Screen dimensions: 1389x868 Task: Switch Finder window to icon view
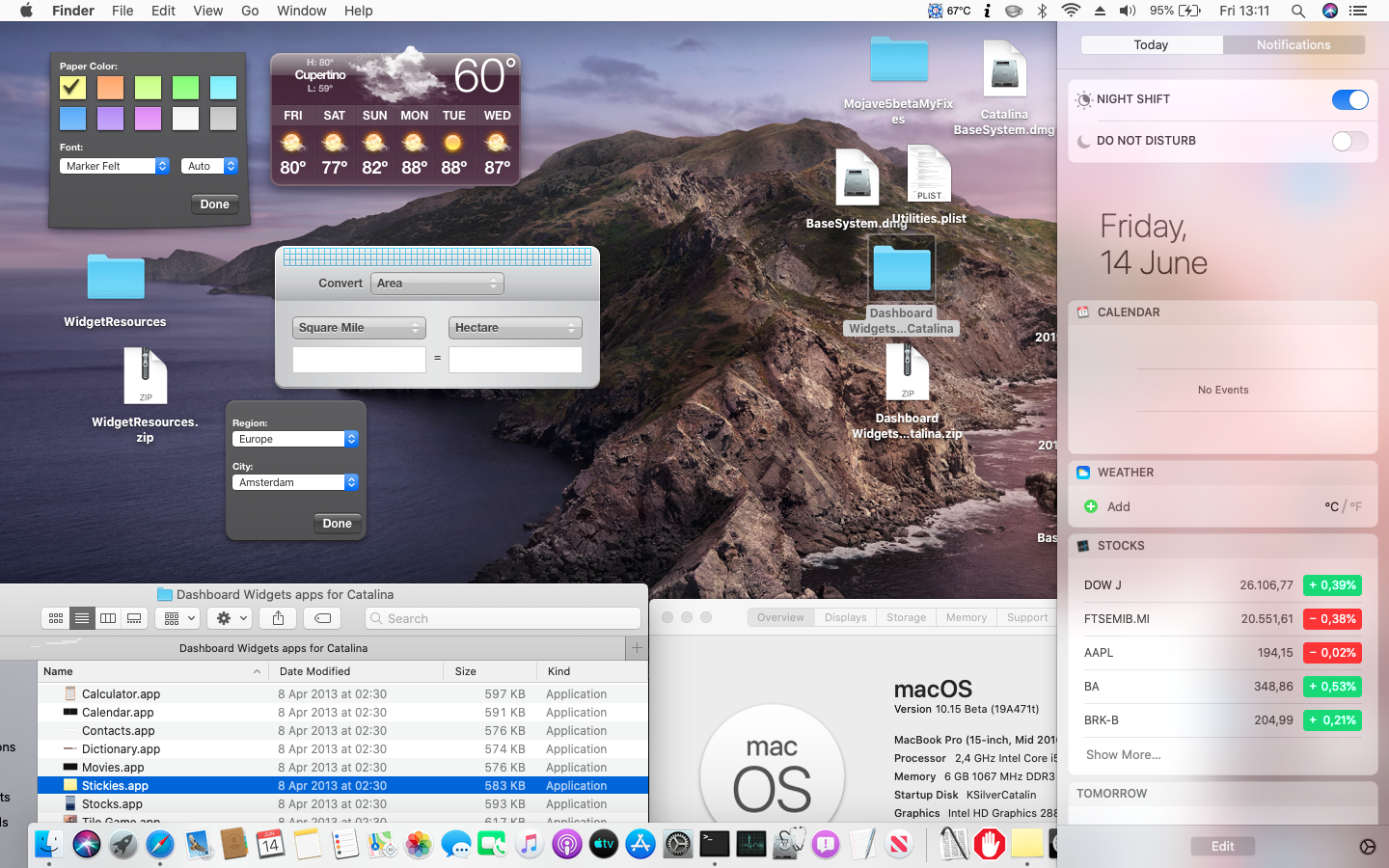(x=56, y=618)
